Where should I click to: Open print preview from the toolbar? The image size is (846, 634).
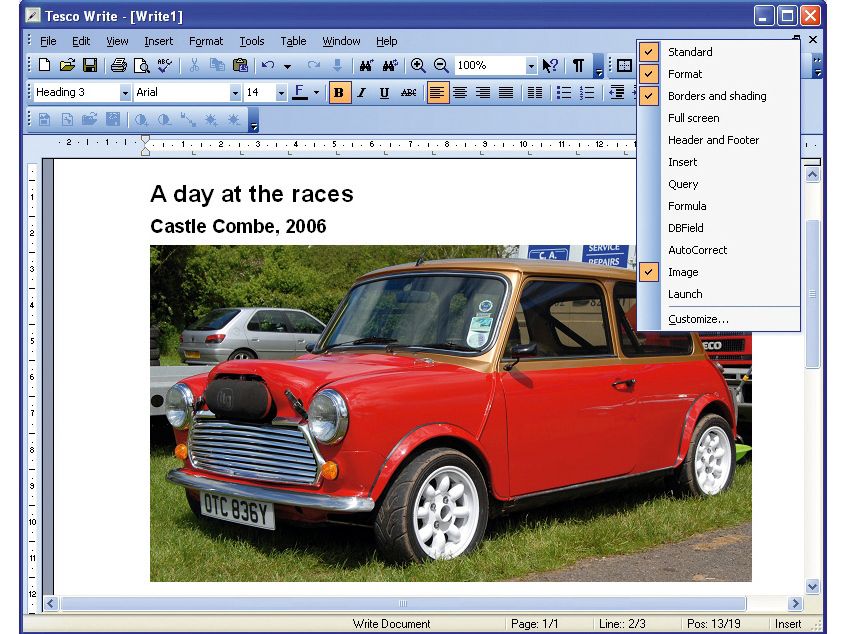[141, 65]
